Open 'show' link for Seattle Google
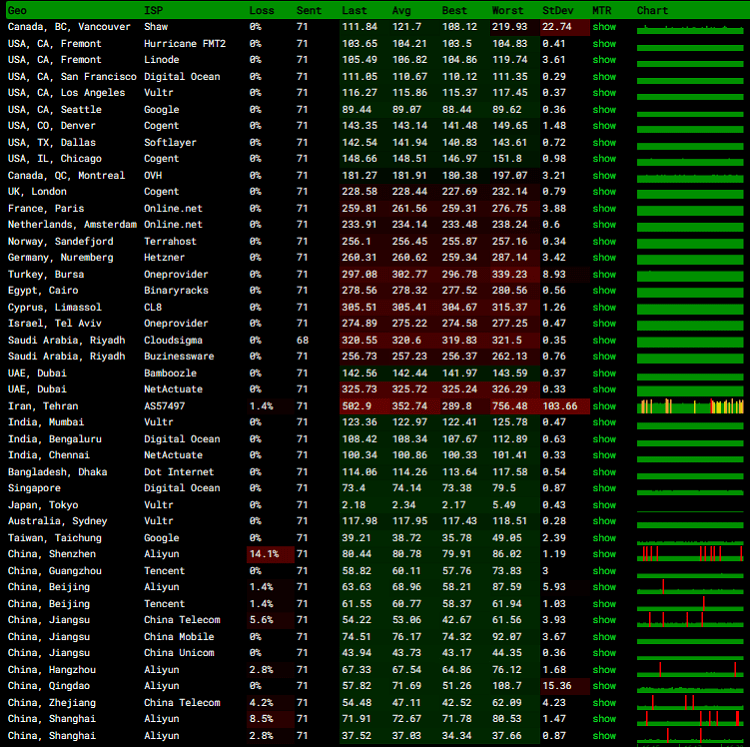 pos(604,110)
